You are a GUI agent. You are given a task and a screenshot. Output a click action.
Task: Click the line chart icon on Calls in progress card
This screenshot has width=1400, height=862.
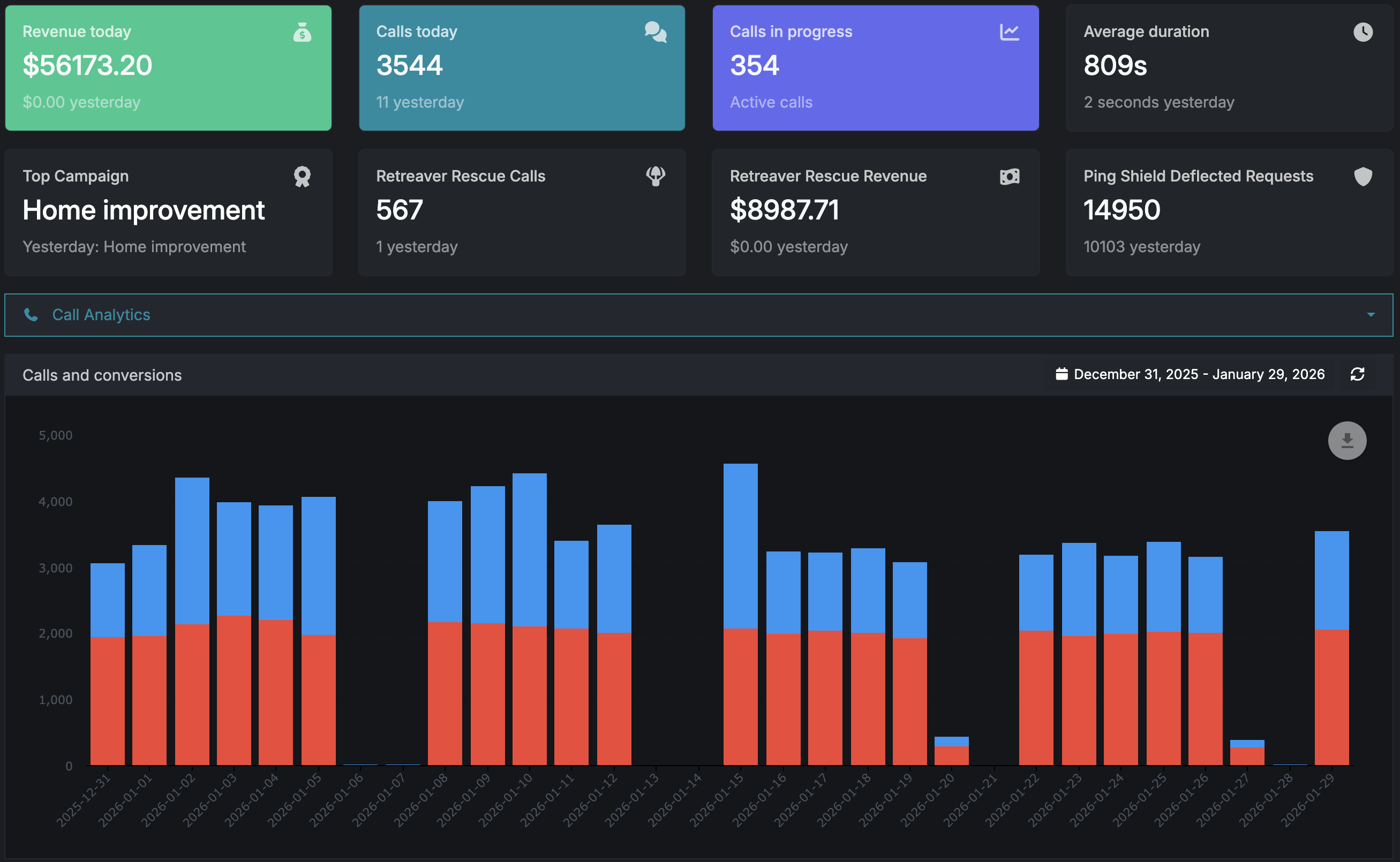click(x=1010, y=33)
